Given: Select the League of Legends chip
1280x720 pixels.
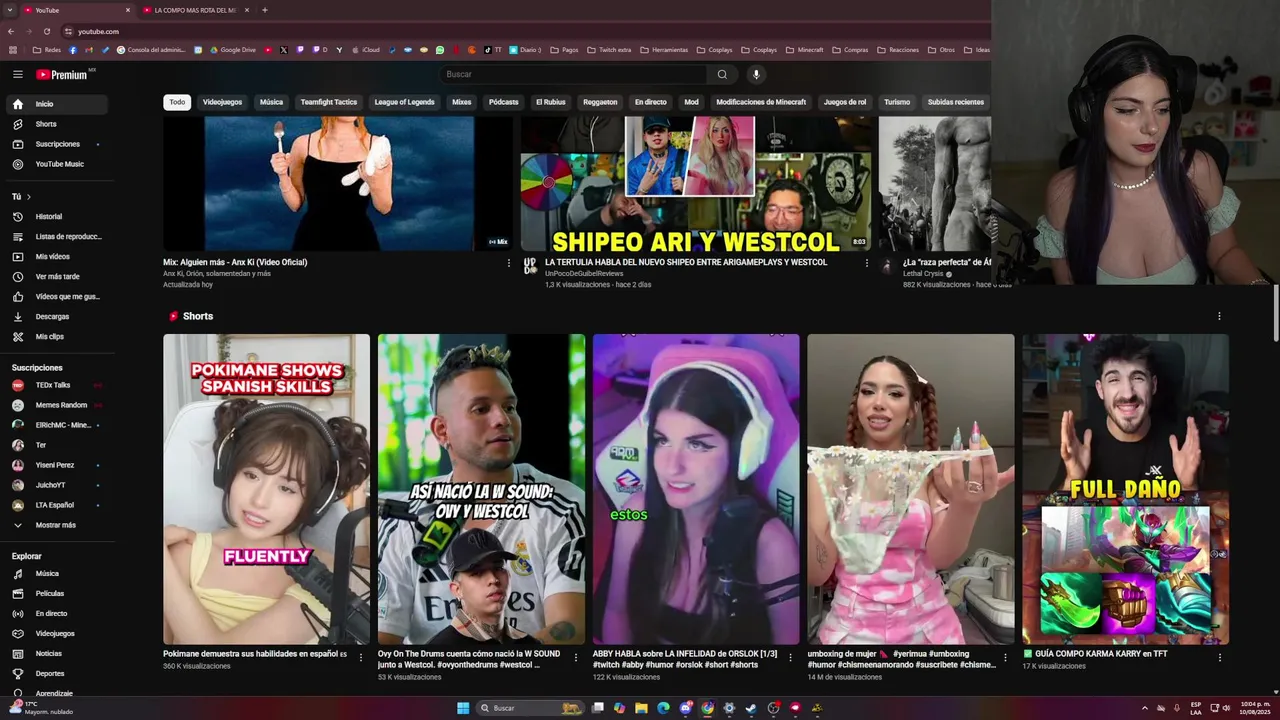Looking at the screenshot, I should (404, 102).
